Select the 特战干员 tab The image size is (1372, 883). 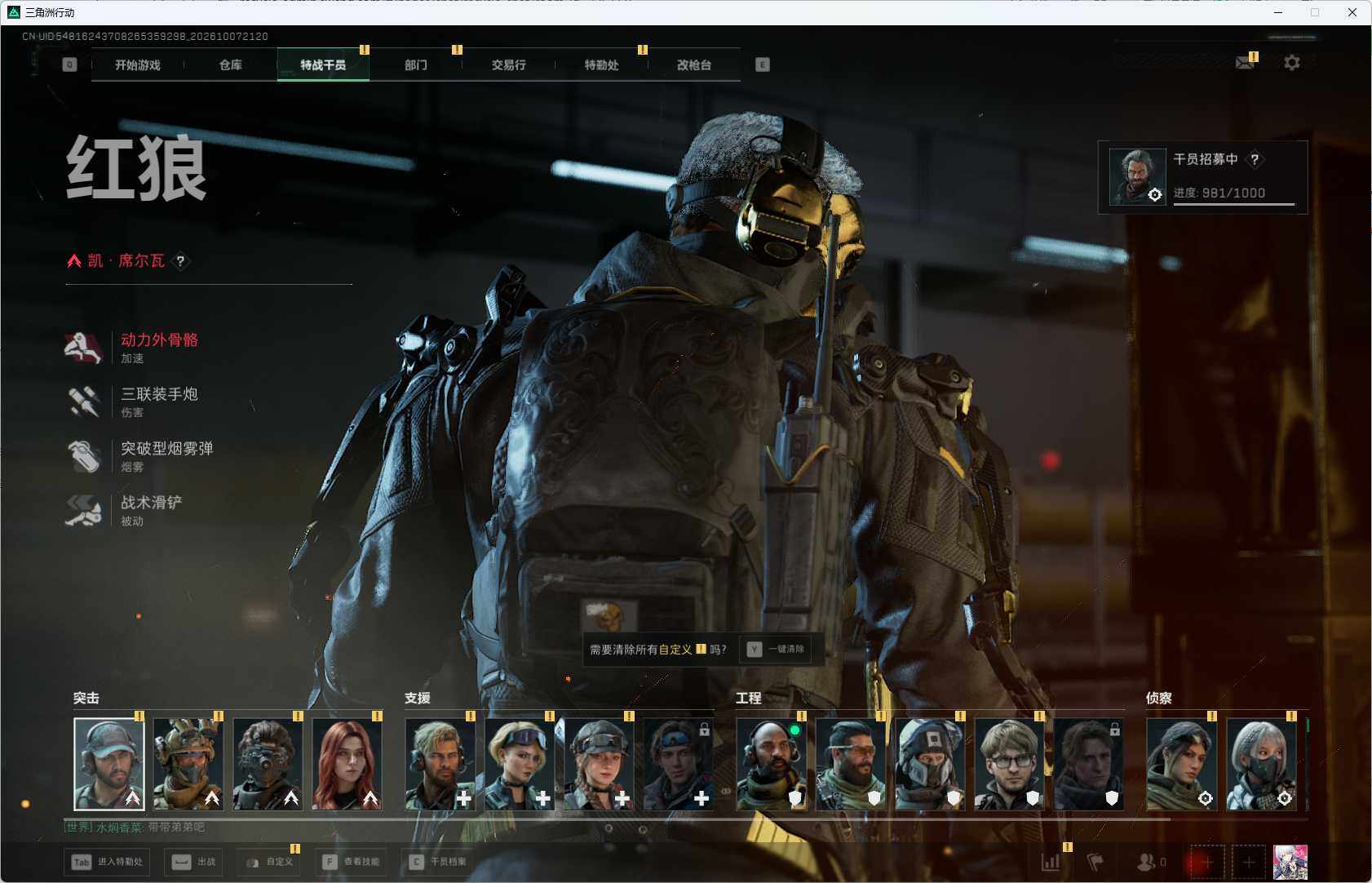pos(323,65)
